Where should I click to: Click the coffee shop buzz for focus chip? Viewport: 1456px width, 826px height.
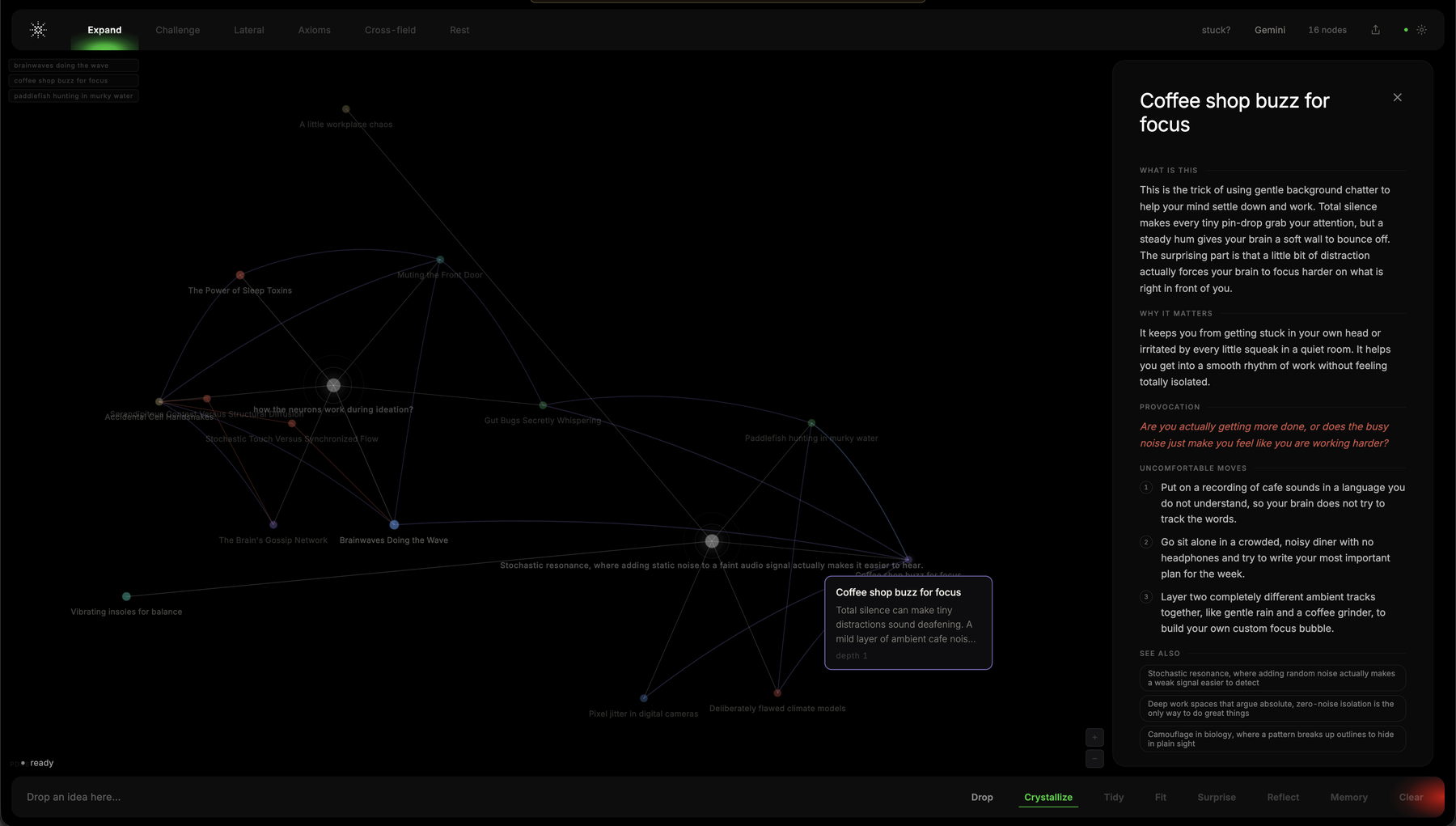coord(74,81)
